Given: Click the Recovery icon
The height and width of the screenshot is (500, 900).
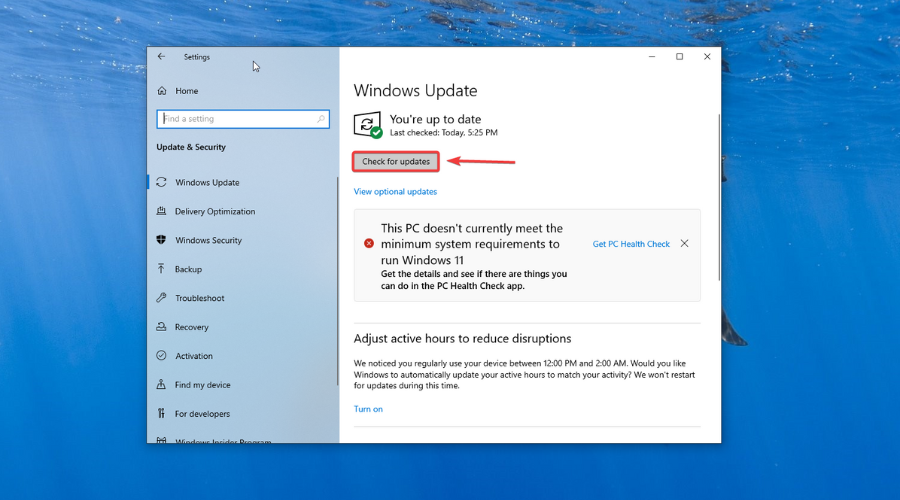Looking at the screenshot, I should [x=161, y=326].
